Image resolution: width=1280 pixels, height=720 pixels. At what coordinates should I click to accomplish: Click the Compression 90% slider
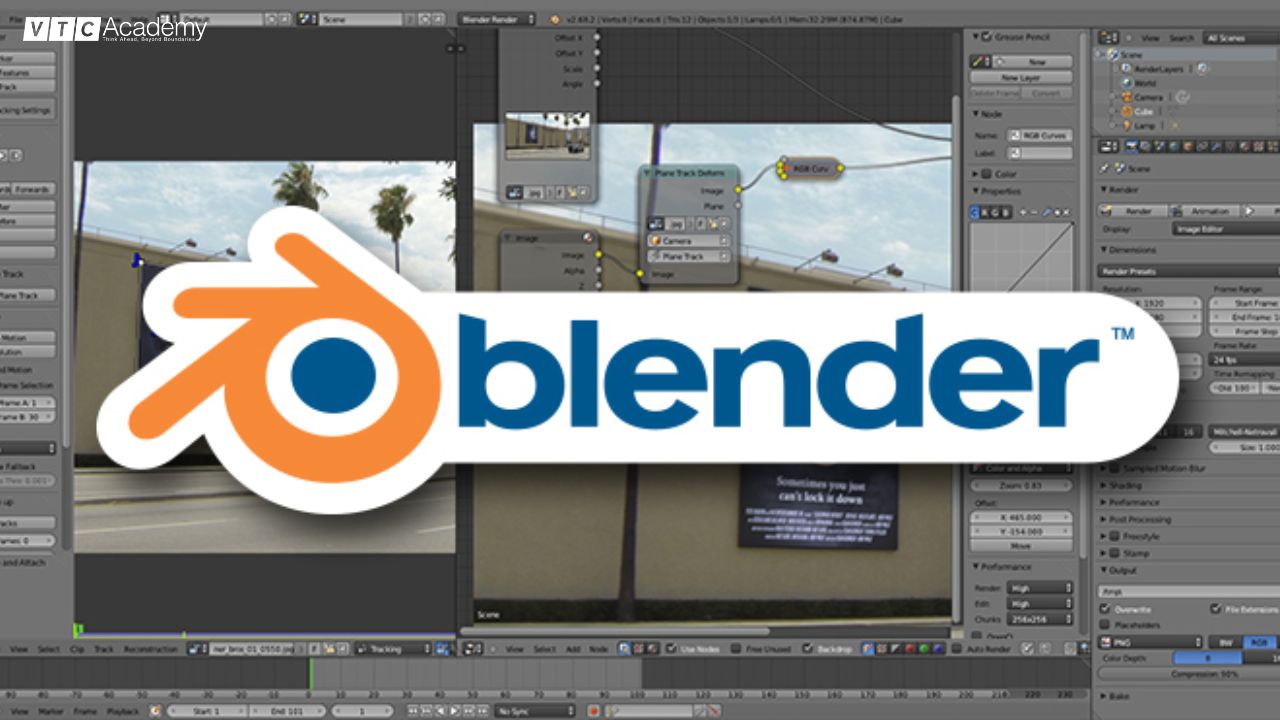(x=1190, y=674)
